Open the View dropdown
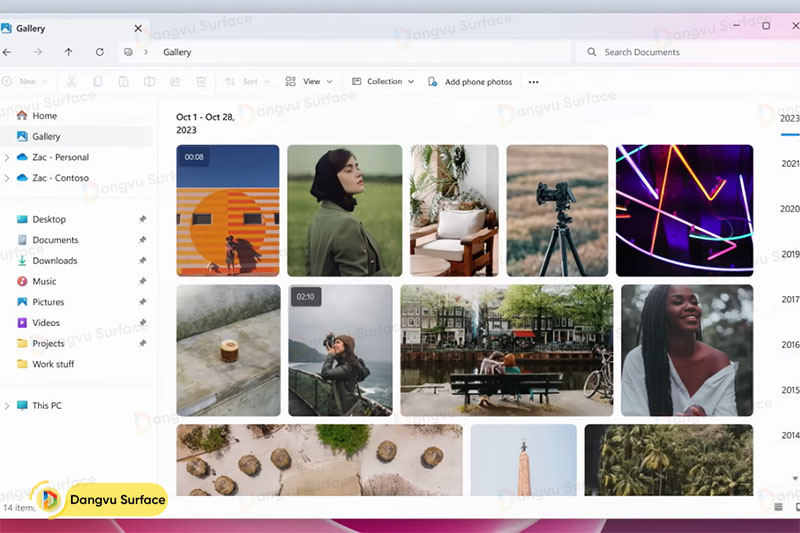This screenshot has width=800, height=533. [309, 82]
